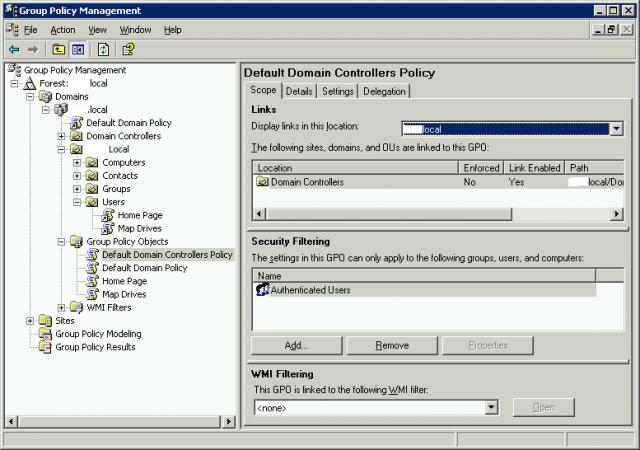Click the Open button for WMI filter
The width and height of the screenshot is (640, 450).
click(543, 407)
